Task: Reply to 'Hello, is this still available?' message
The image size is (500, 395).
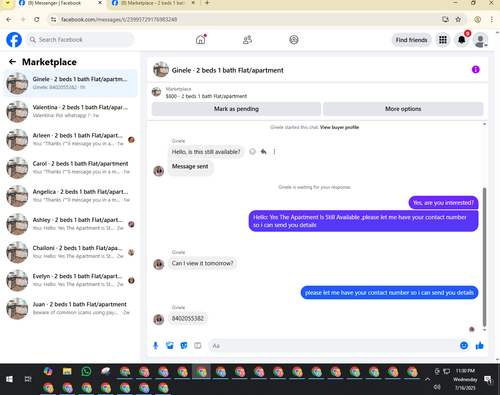Action: tap(264, 152)
